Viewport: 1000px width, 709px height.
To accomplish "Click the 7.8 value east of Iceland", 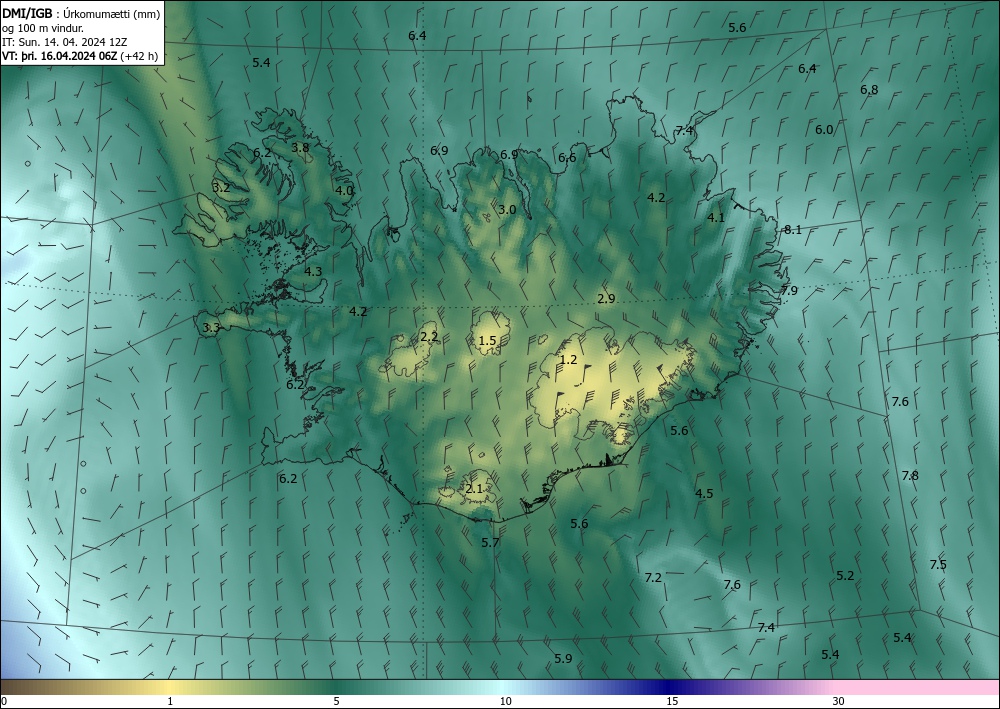I will [x=910, y=475].
